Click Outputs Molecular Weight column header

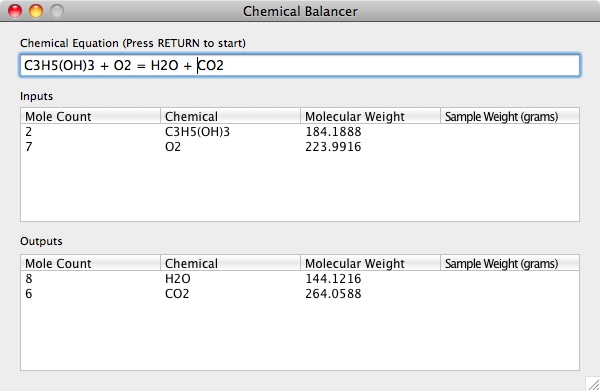tap(370, 263)
